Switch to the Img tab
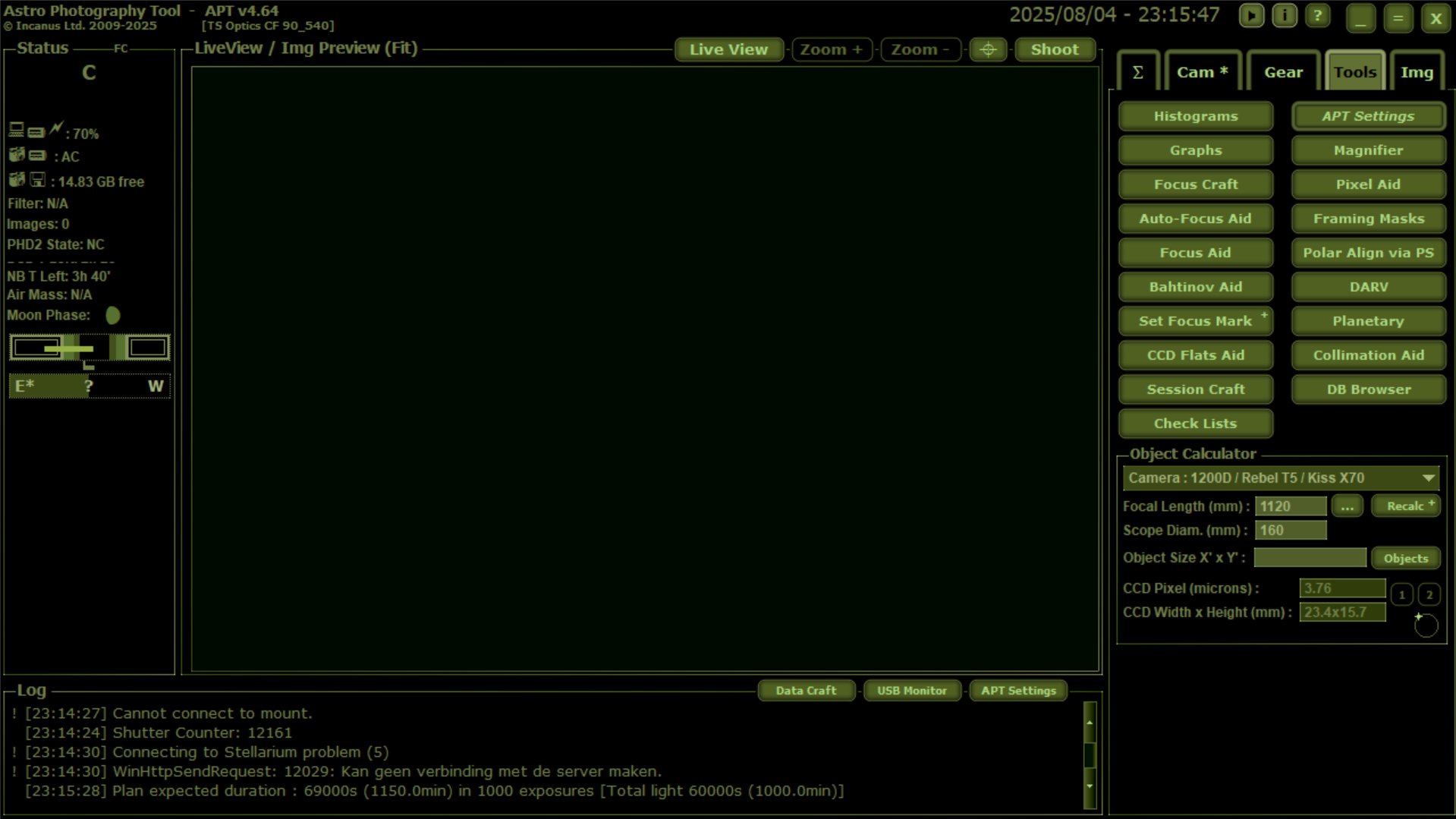This screenshot has height=819, width=1456. 1417,72
